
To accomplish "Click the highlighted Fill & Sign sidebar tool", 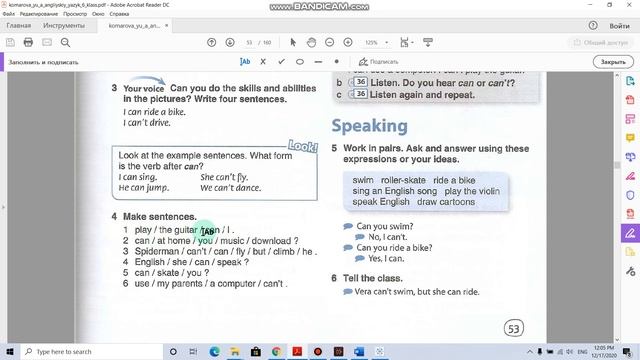I will (x=630, y=233).
